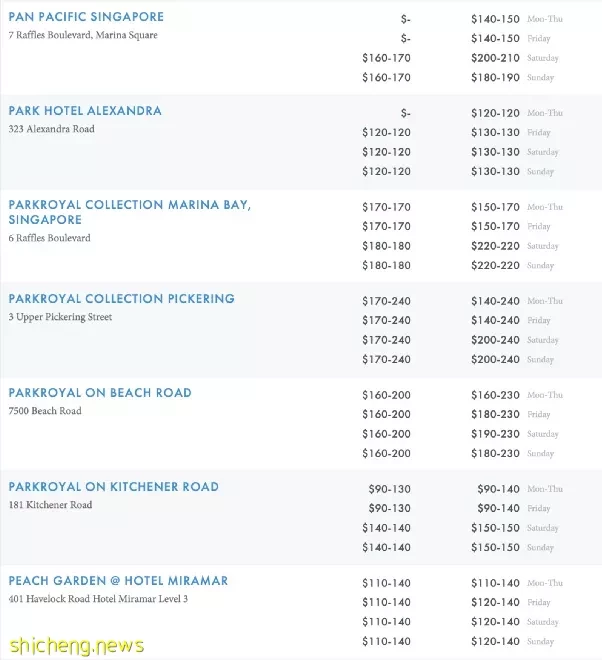Image resolution: width=602 pixels, height=660 pixels.
Task: Open the Pan Pacific Singapore listing
Action: click(86, 17)
